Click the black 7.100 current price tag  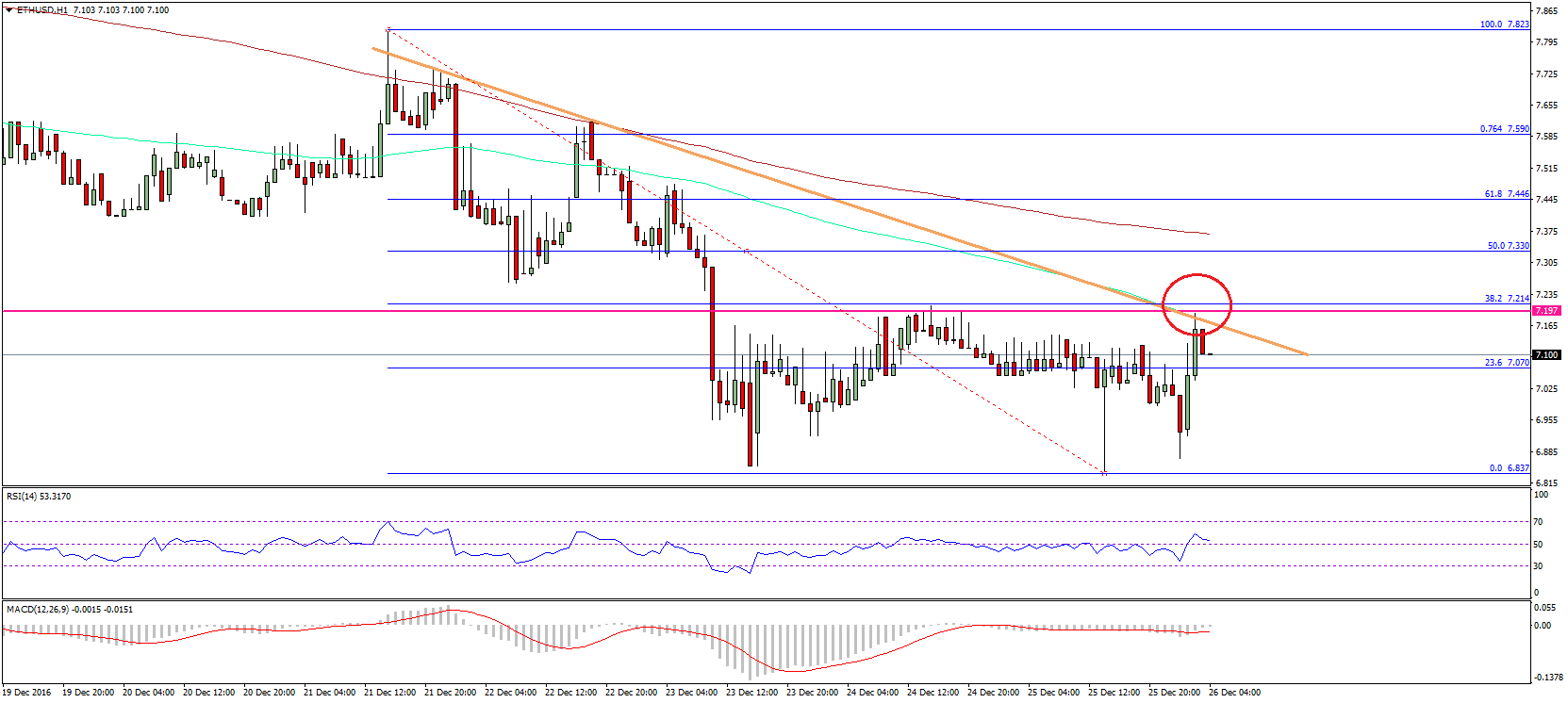pos(1547,355)
